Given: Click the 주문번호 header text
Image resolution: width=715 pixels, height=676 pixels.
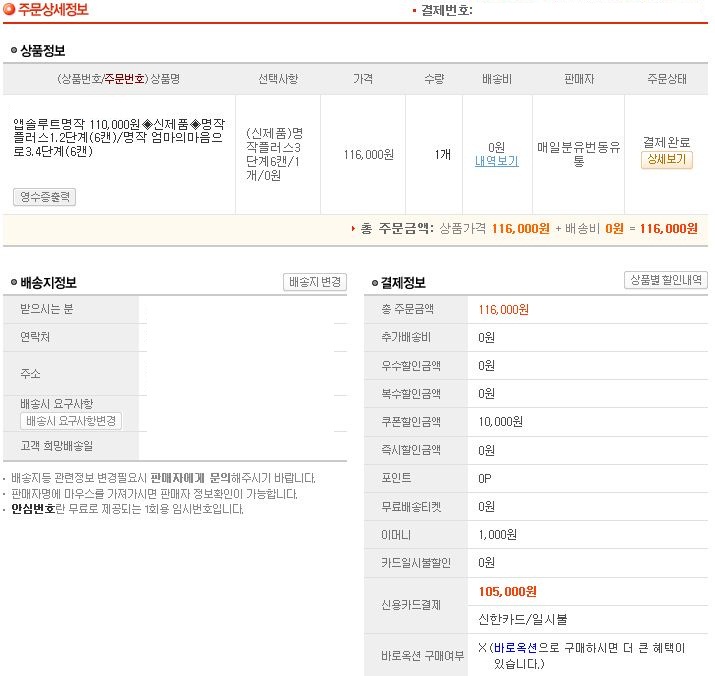Looking at the screenshot, I should (124, 79).
